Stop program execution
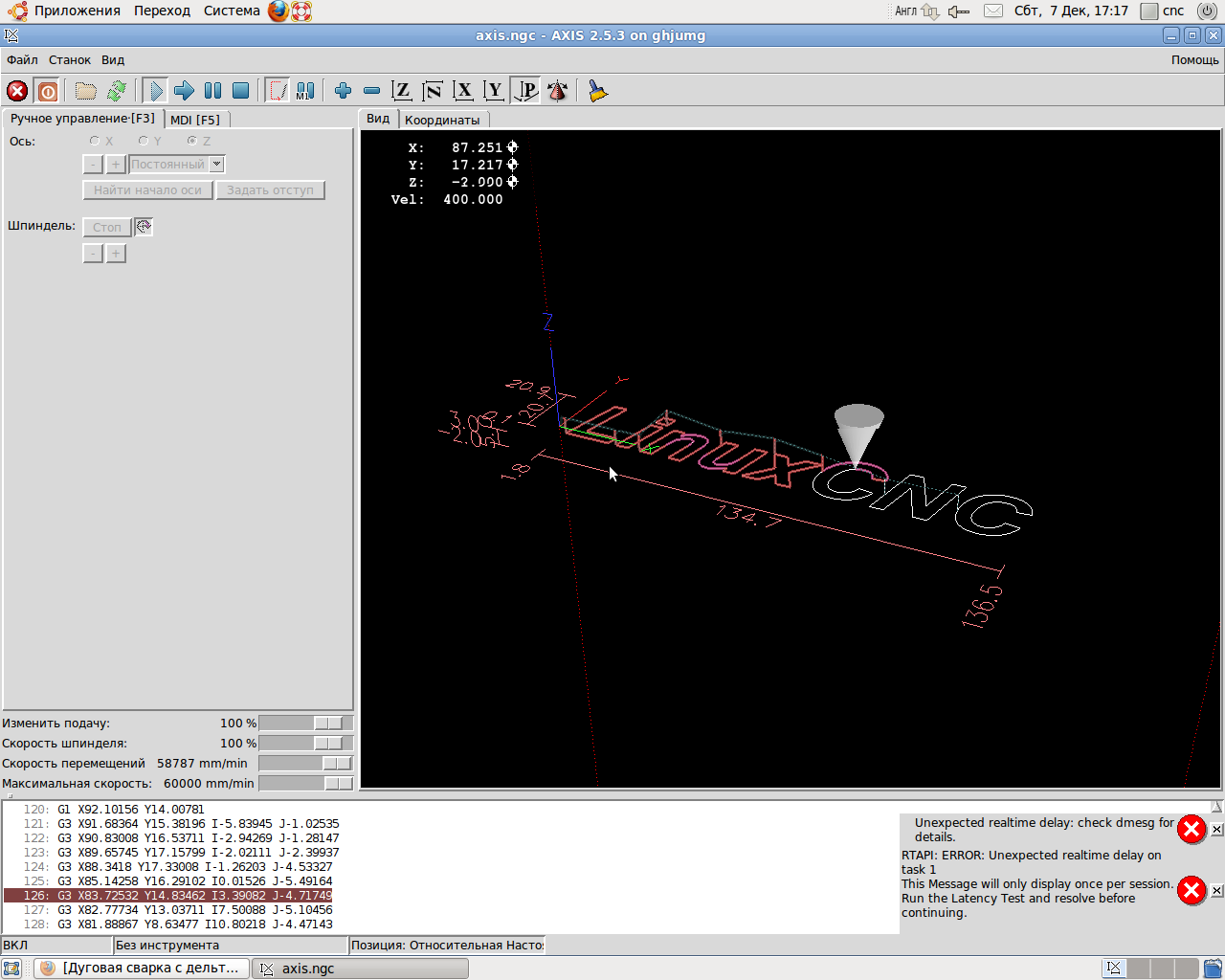Viewport: 1225px width, 980px height. coord(241,91)
